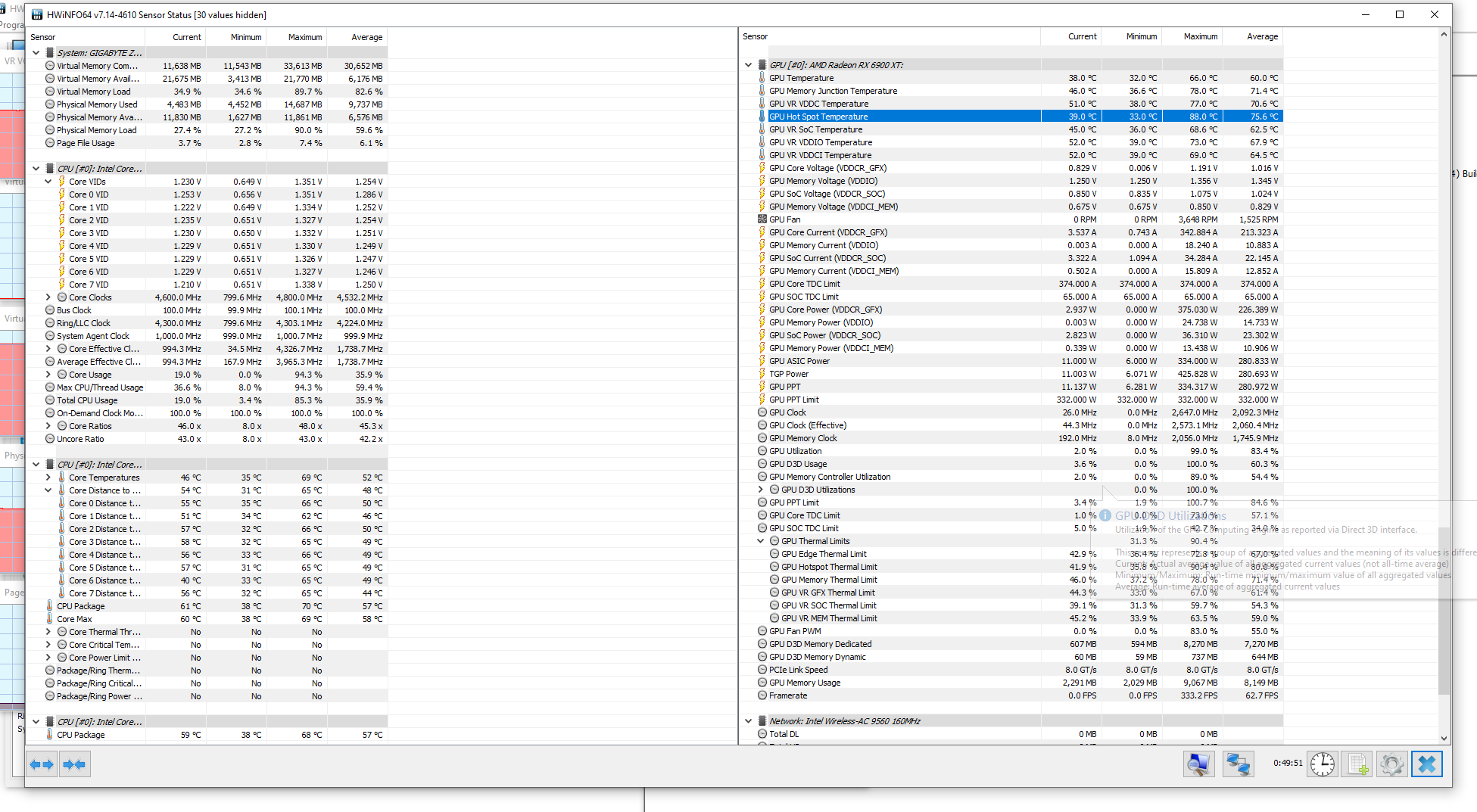Click the right panel Sensor column header
Image resolution: width=1477 pixels, height=812 pixels.
click(x=890, y=36)
